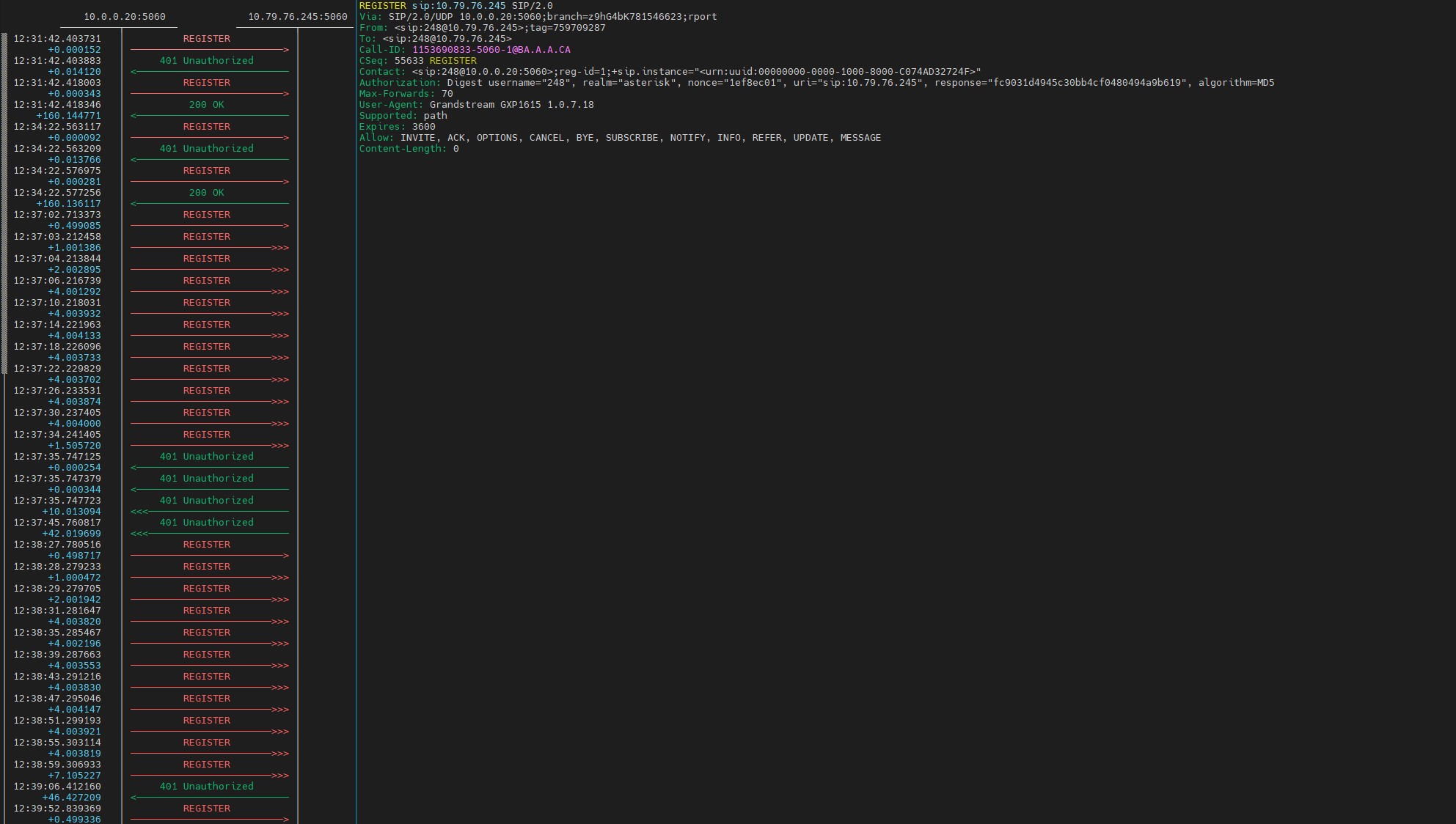Viewport: 1456px width, 824px height.
Task: Select the first REGISTER message at 12:31:42.403731
Action: pyautogui.click(x=206, y=39)
